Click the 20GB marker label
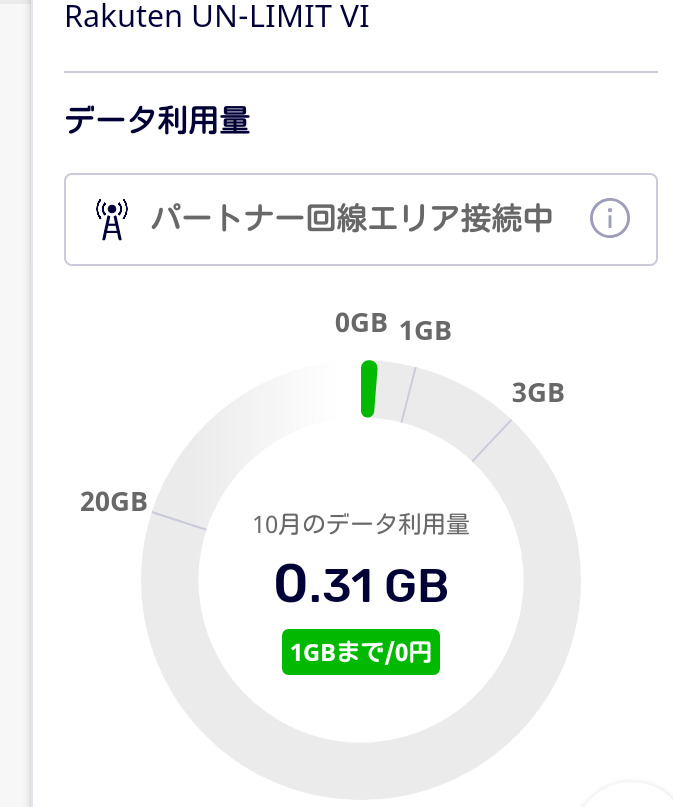This screenshot has height=807, width=673. 114,501
